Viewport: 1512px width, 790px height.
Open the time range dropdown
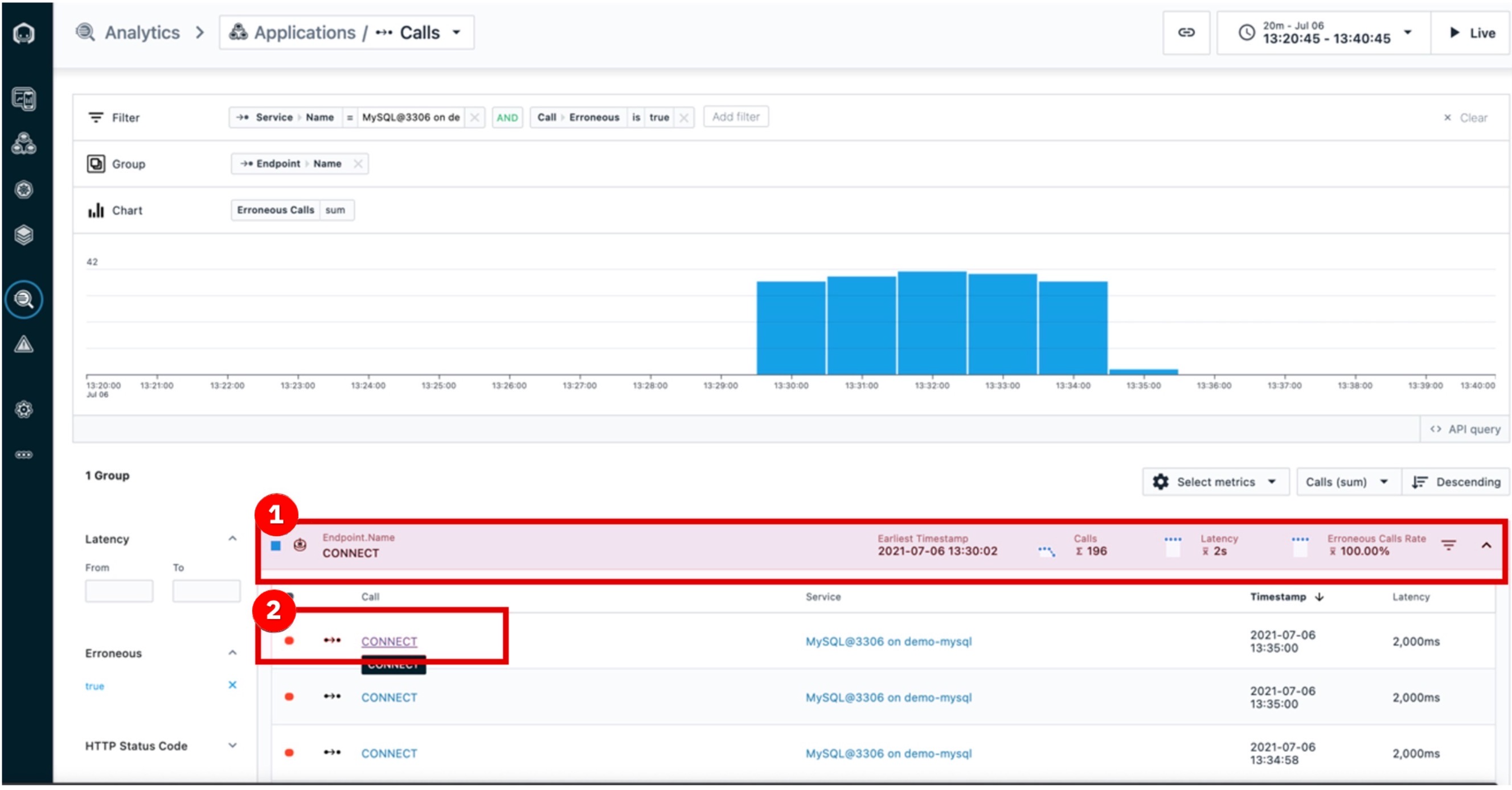[1323, 33]
